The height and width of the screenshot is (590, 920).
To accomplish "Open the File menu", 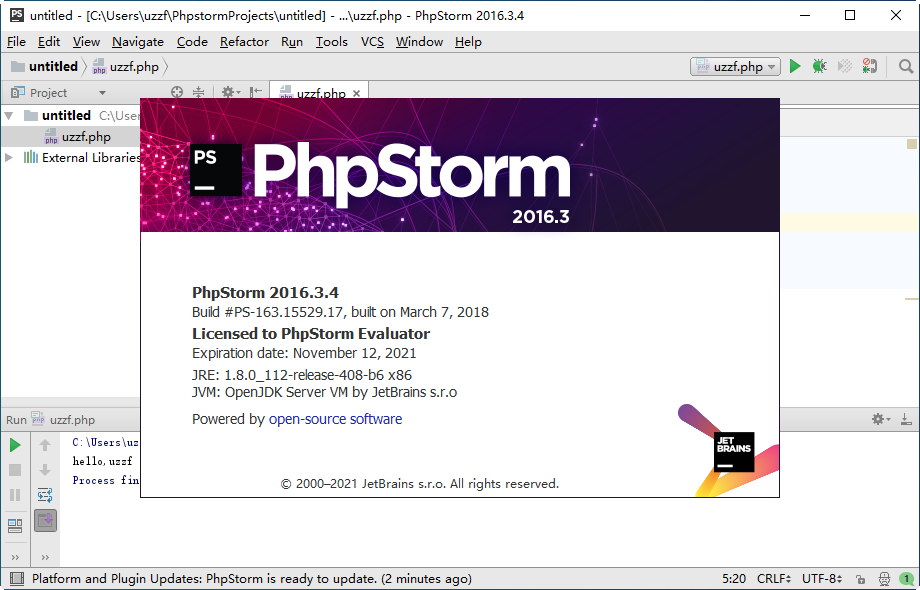I will coord(16,42).
